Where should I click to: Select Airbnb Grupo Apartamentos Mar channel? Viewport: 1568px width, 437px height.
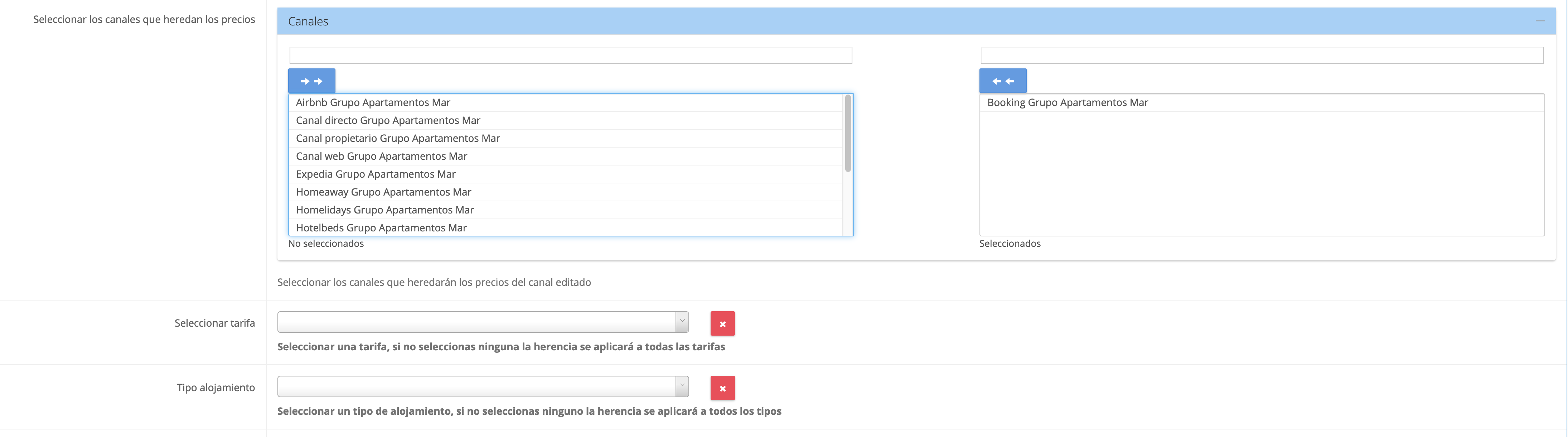pyautogui.click(x=373, y=103)
